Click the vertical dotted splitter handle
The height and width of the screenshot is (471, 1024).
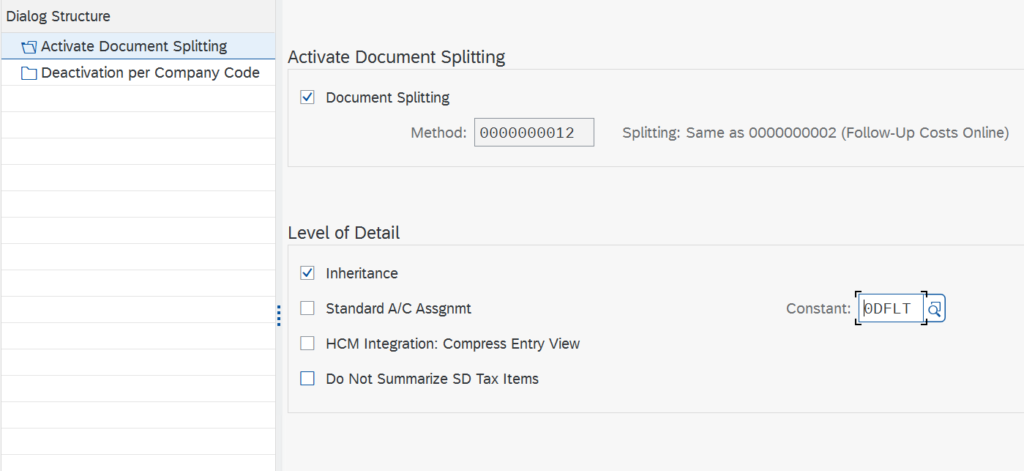(x=279, y=315)
